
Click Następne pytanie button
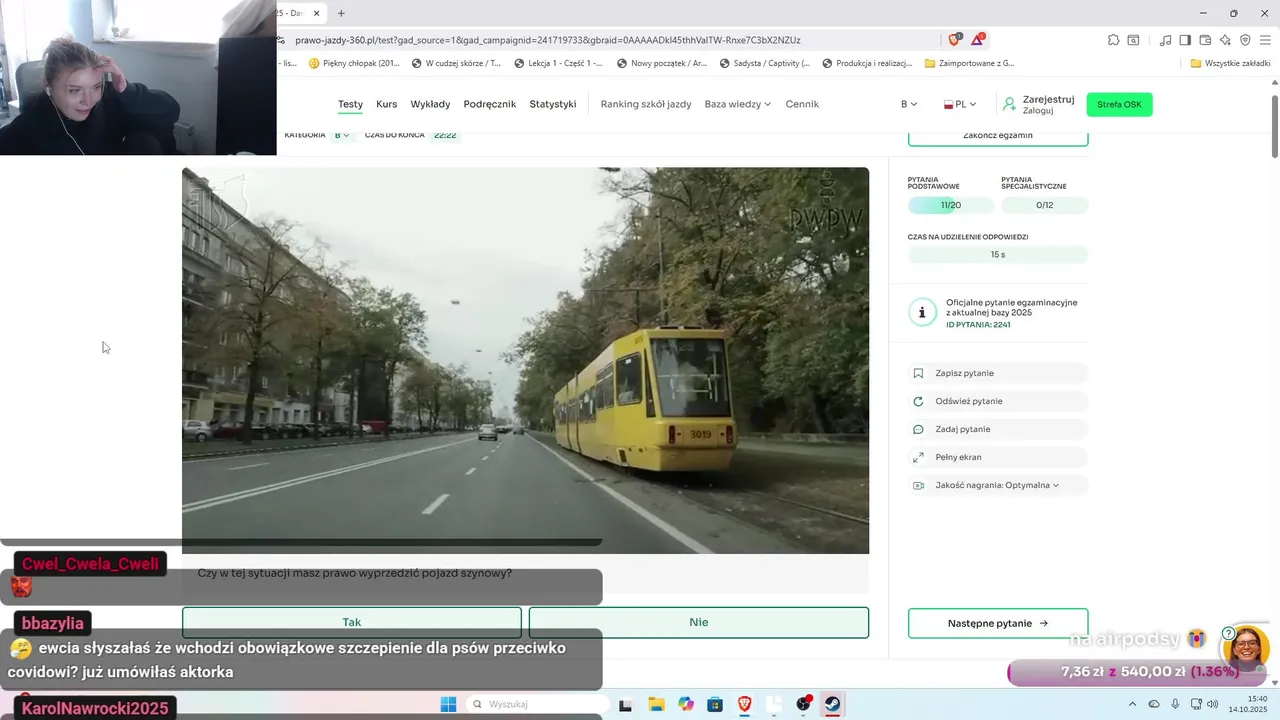[998, 623]
